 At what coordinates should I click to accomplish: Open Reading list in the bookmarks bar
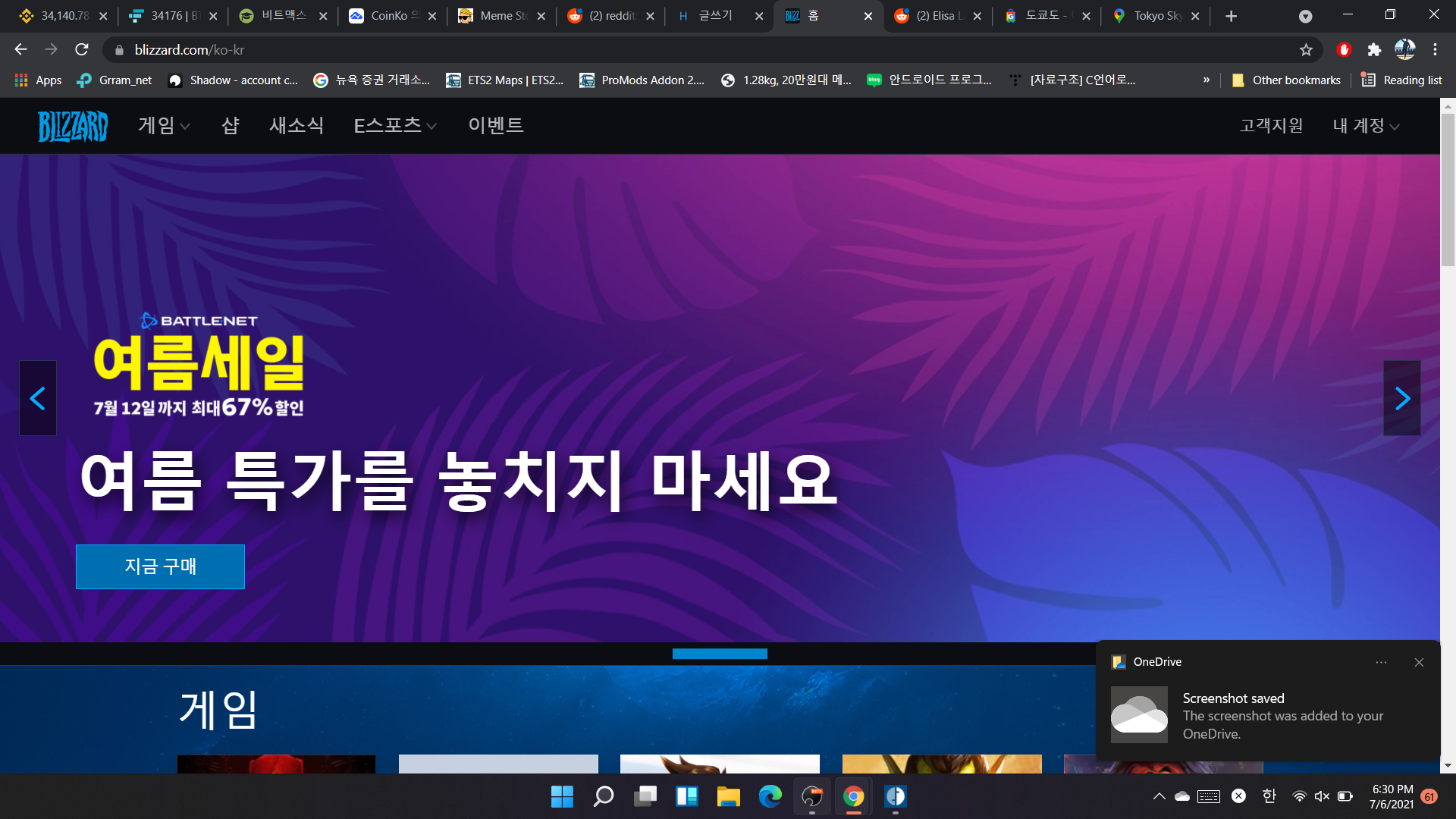tap(1401, 80)
